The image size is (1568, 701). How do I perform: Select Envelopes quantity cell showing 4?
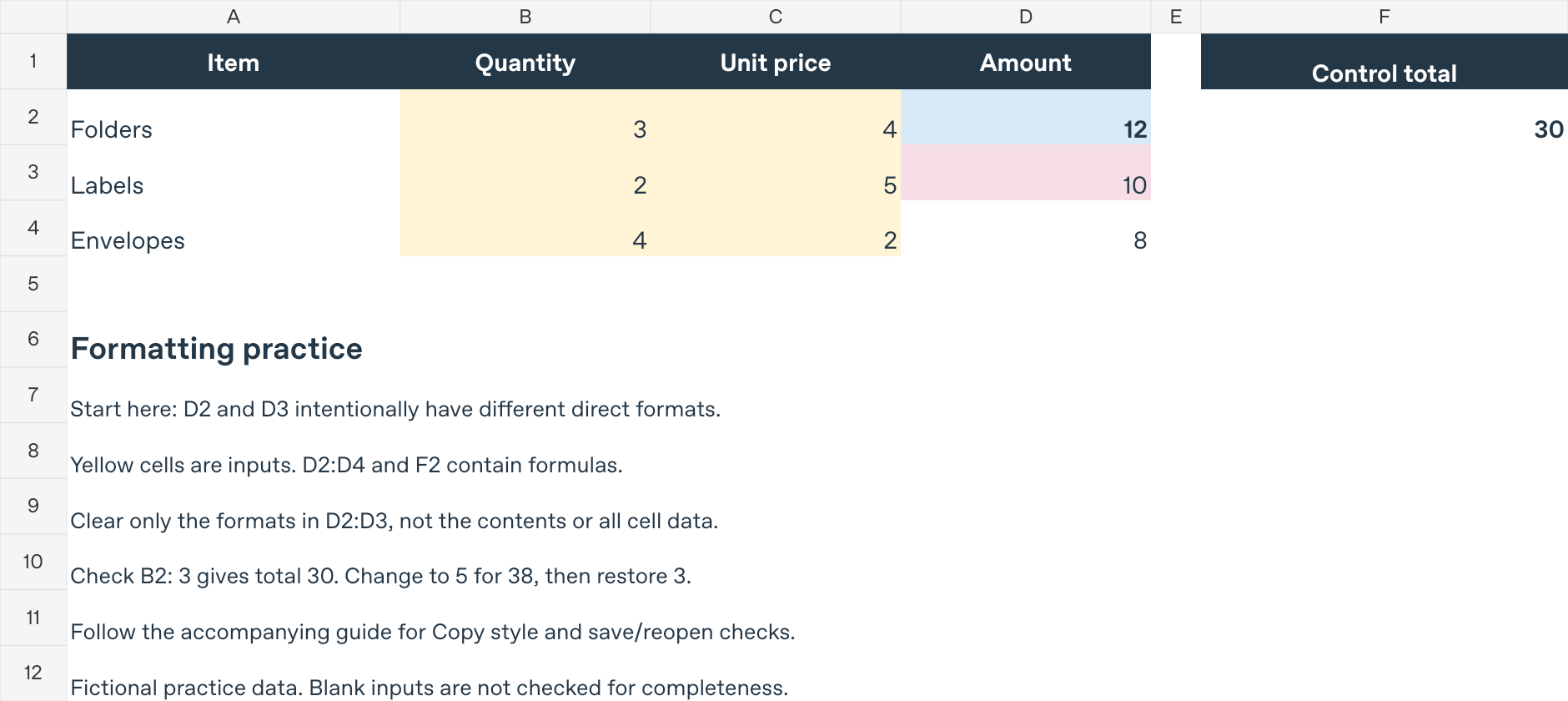point(525,229)
